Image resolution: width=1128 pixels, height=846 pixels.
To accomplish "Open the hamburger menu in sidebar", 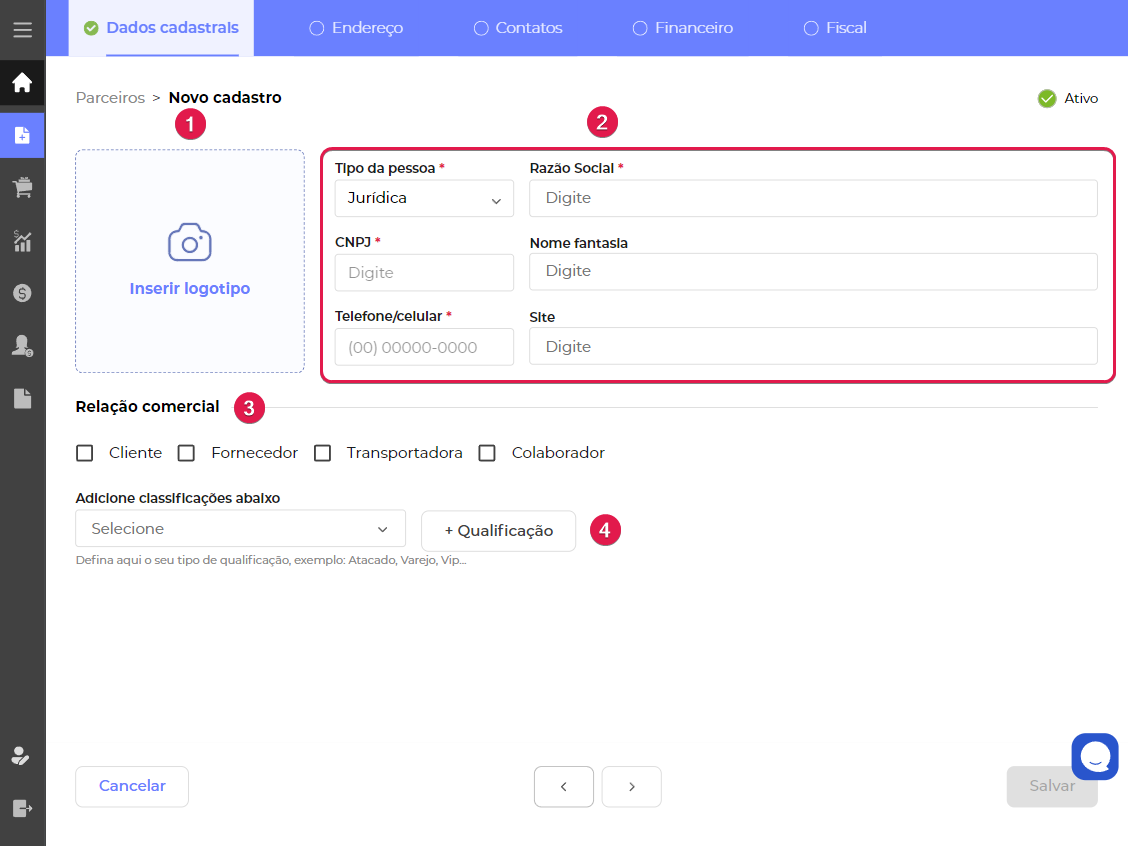I will [22, 29].
